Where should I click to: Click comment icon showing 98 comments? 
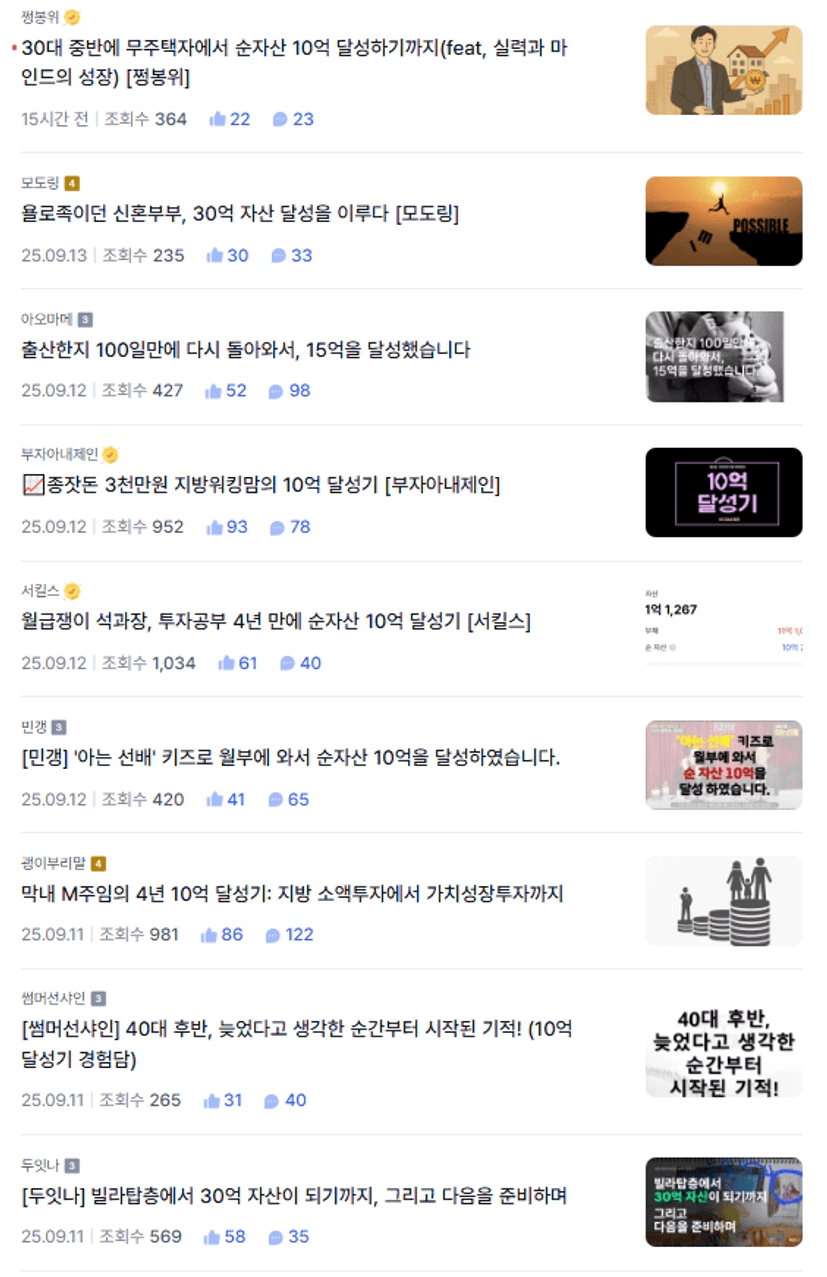[x=276, y=391]
